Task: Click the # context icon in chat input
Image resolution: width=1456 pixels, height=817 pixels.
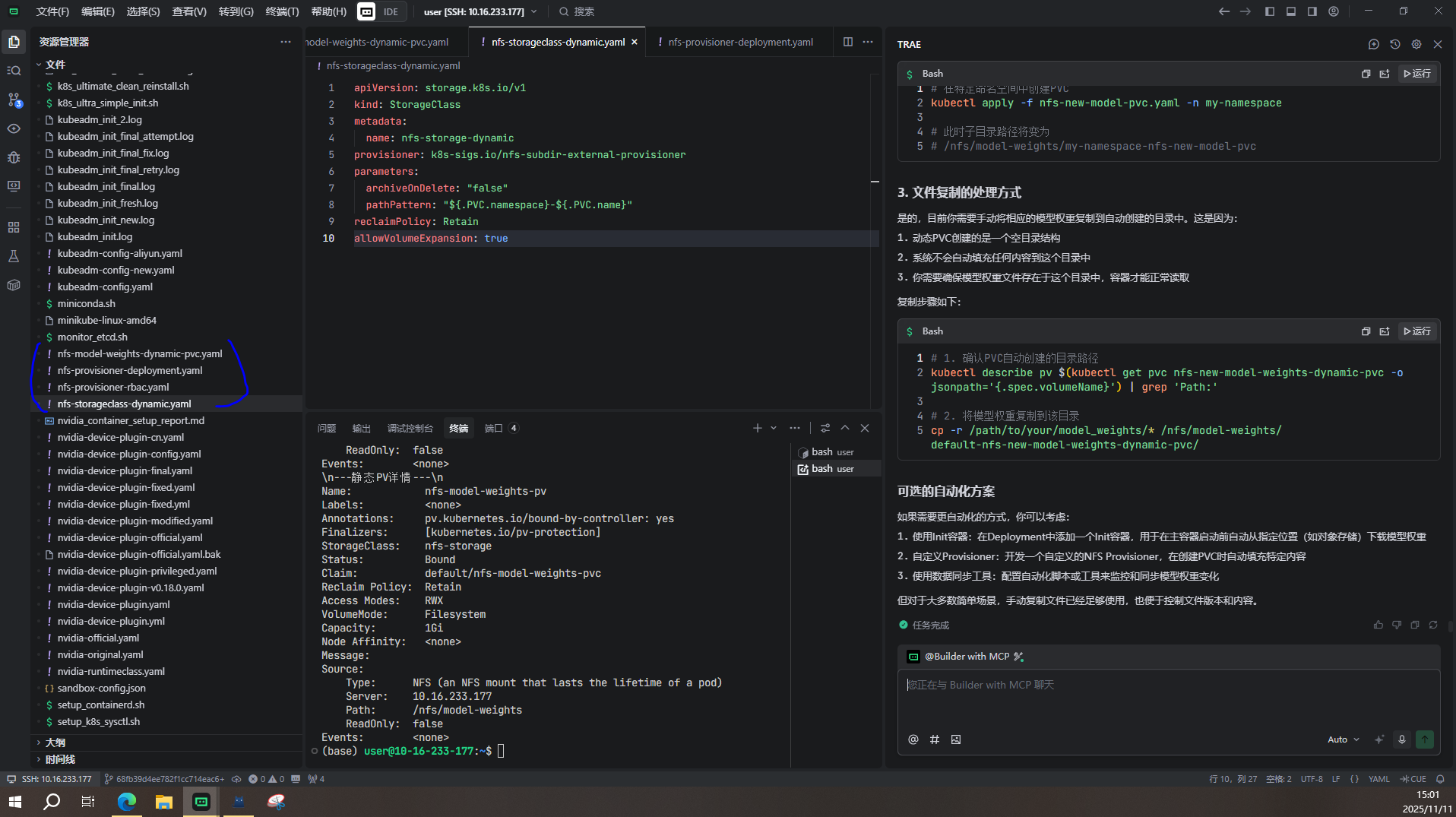Action: tap(934, 739)
